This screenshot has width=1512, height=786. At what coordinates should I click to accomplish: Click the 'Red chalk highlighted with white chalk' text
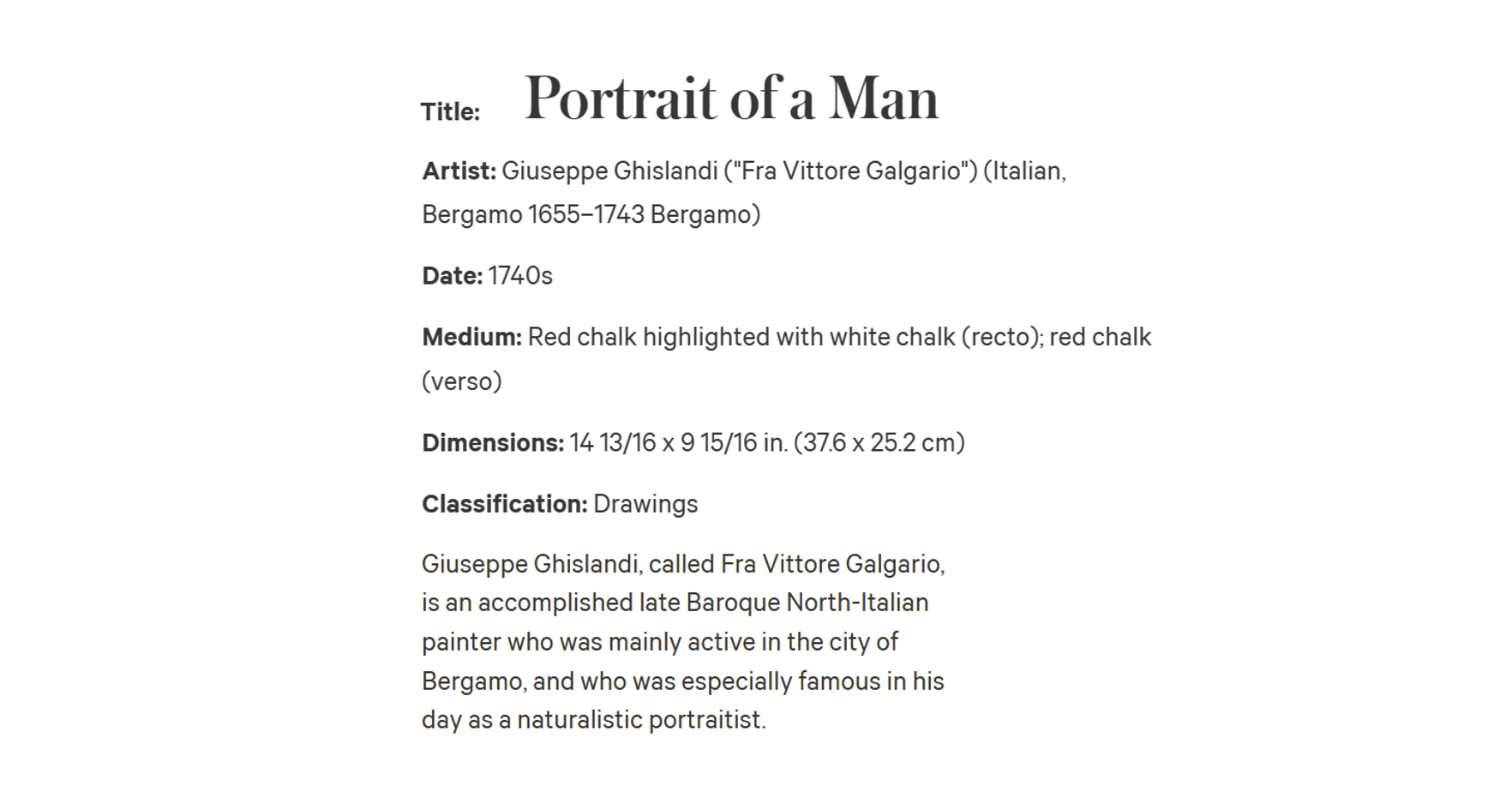pyautogui.click(x=741, y=337)
